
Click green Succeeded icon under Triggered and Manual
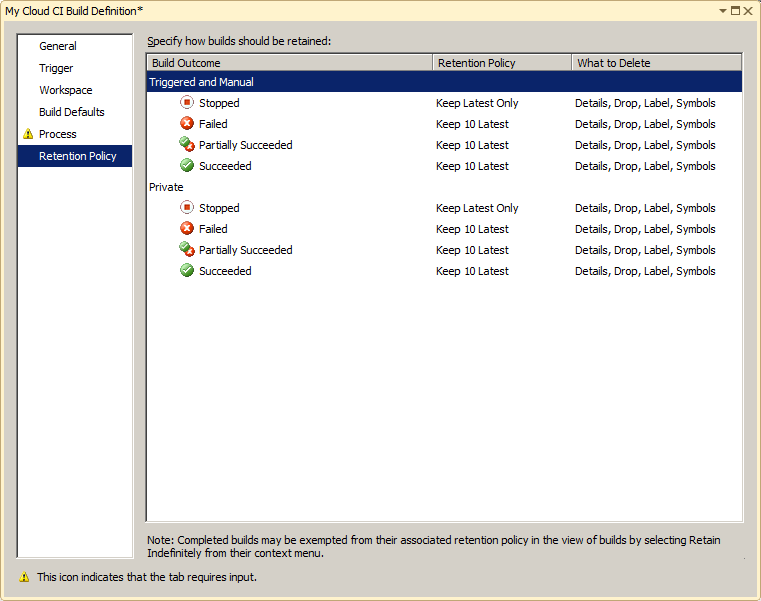point(187,166)
